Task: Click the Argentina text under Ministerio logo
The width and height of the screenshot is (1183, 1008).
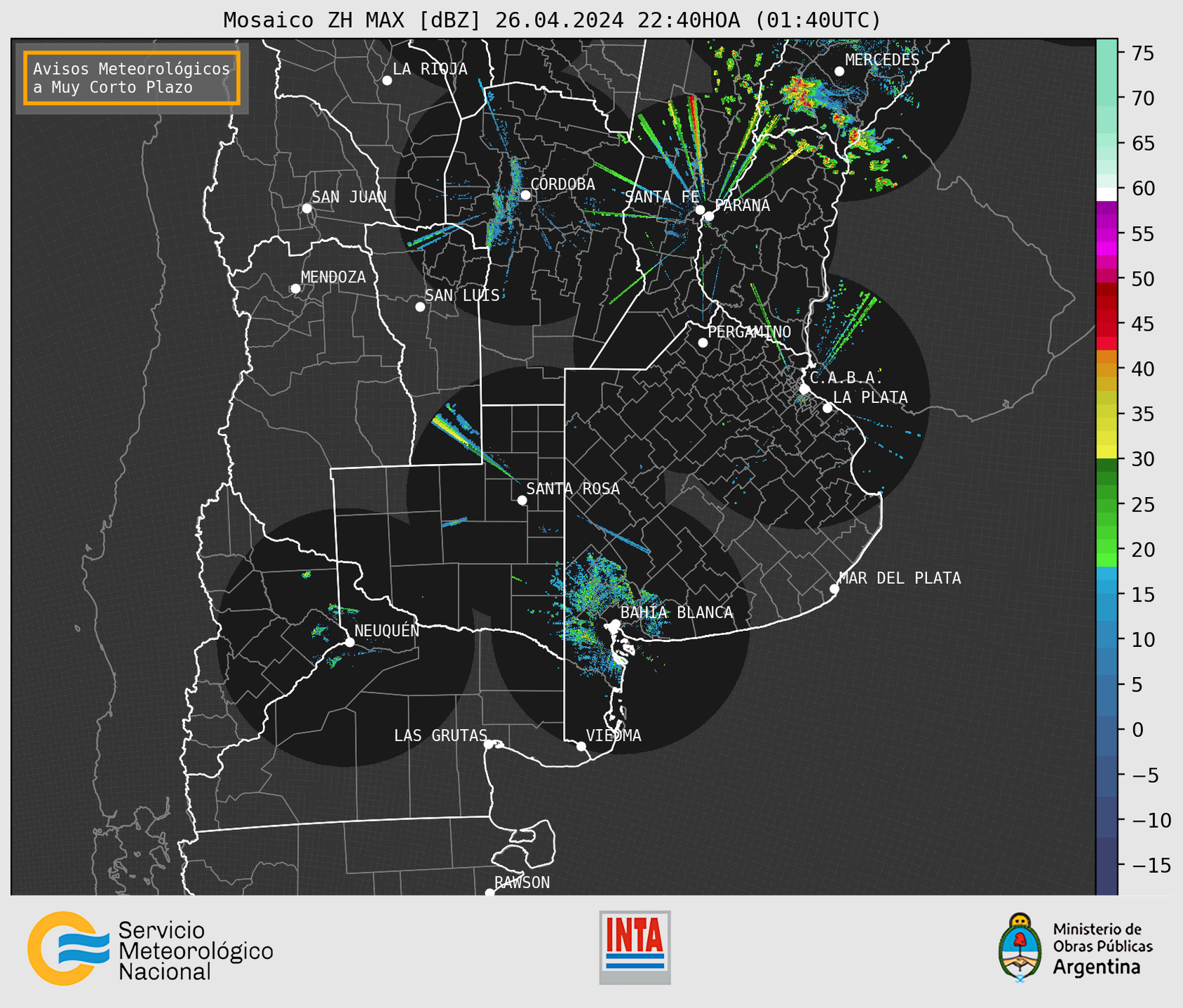Action: point(1097,967)
